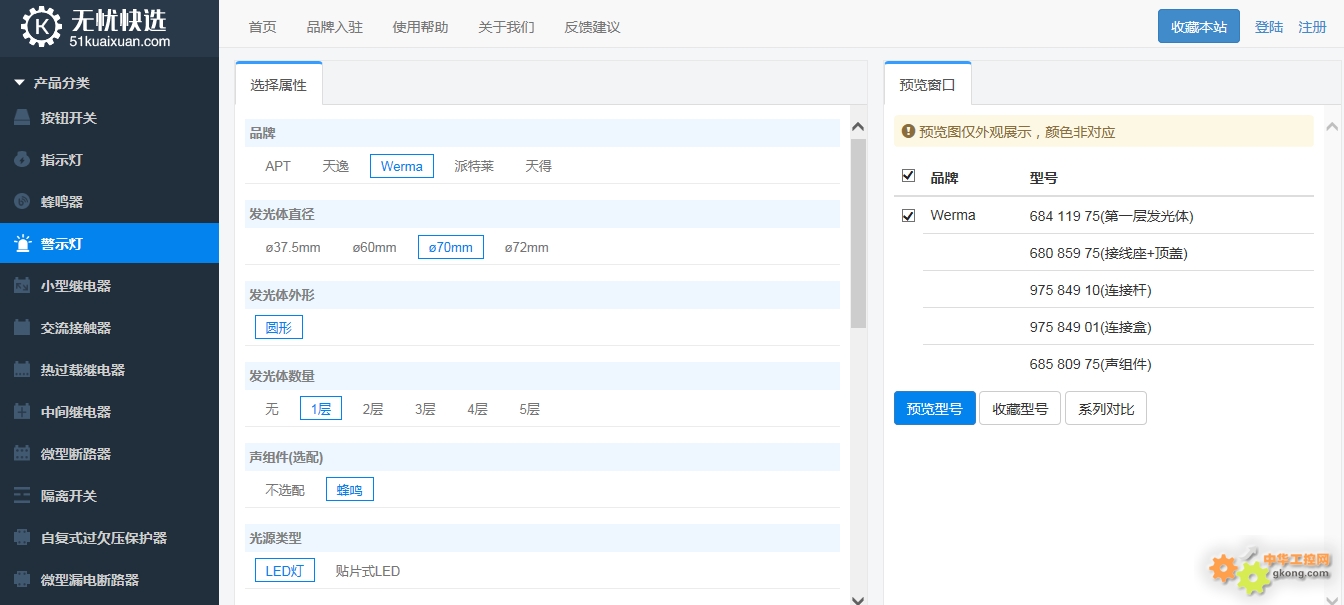This screenshot has height=605, width=1344.
Task: Select the 4层 quantity option
Action: (477, 409)
